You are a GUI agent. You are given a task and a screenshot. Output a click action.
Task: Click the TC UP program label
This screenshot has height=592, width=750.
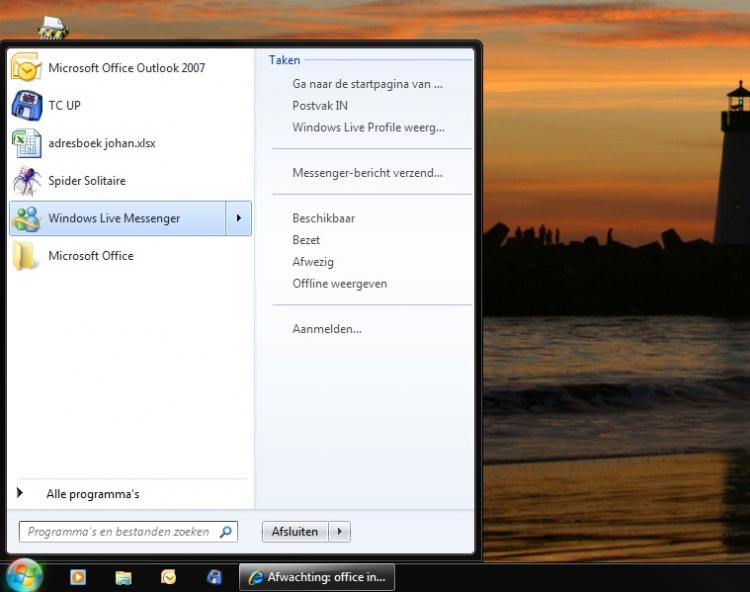coord(65,105)
